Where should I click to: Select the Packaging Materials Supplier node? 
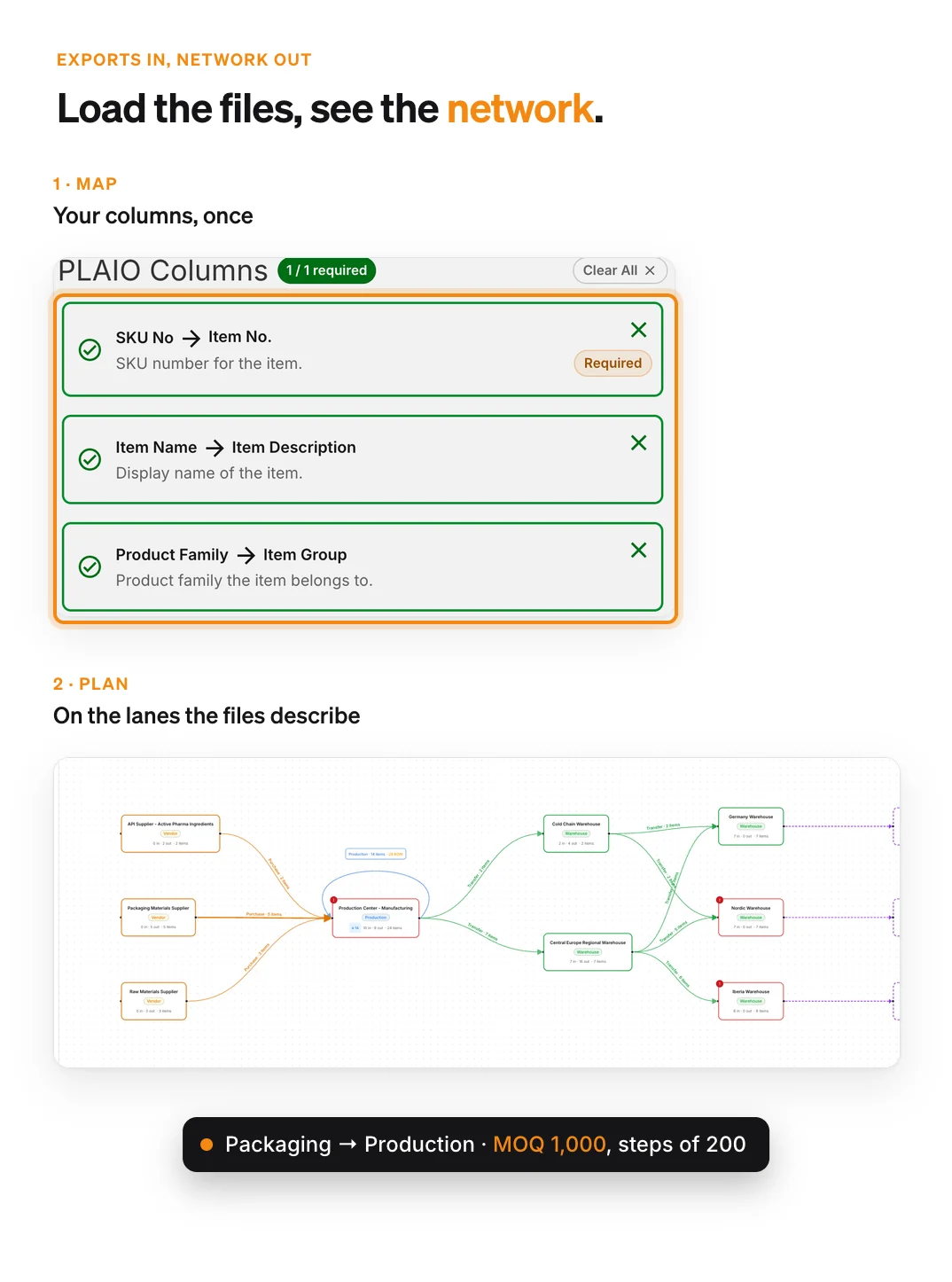(x=158, y=918)
